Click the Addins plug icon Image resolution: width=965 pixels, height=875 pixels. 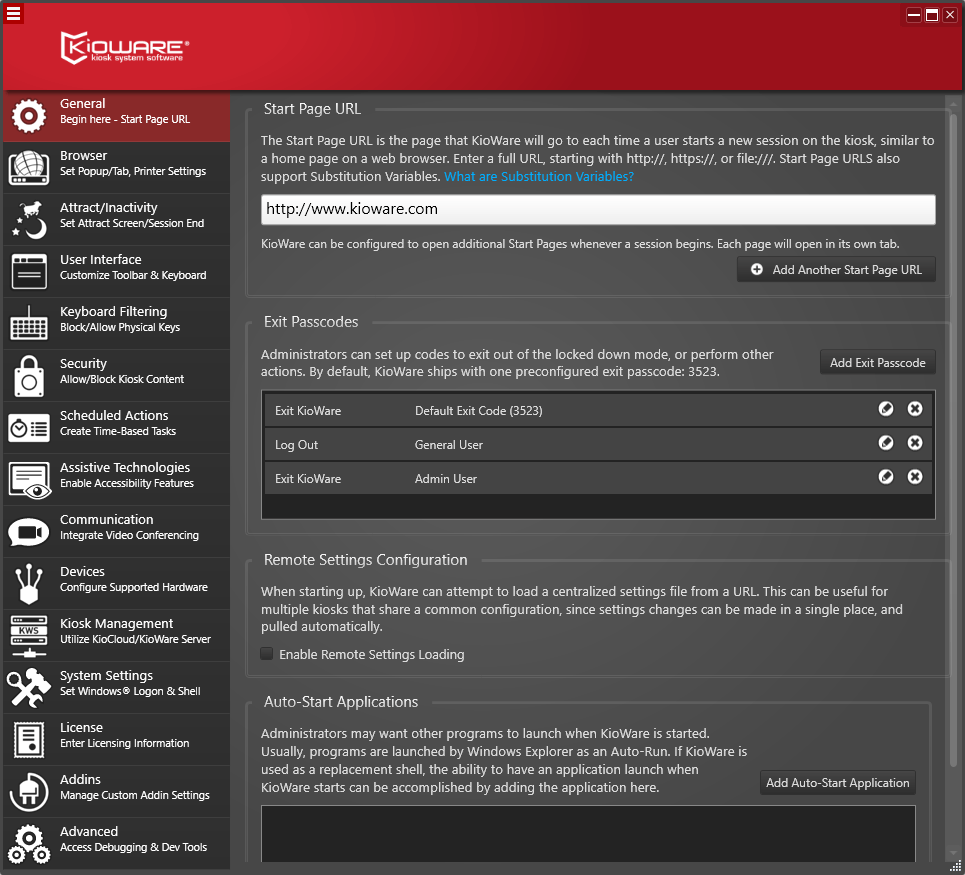(x=29, y=793)
